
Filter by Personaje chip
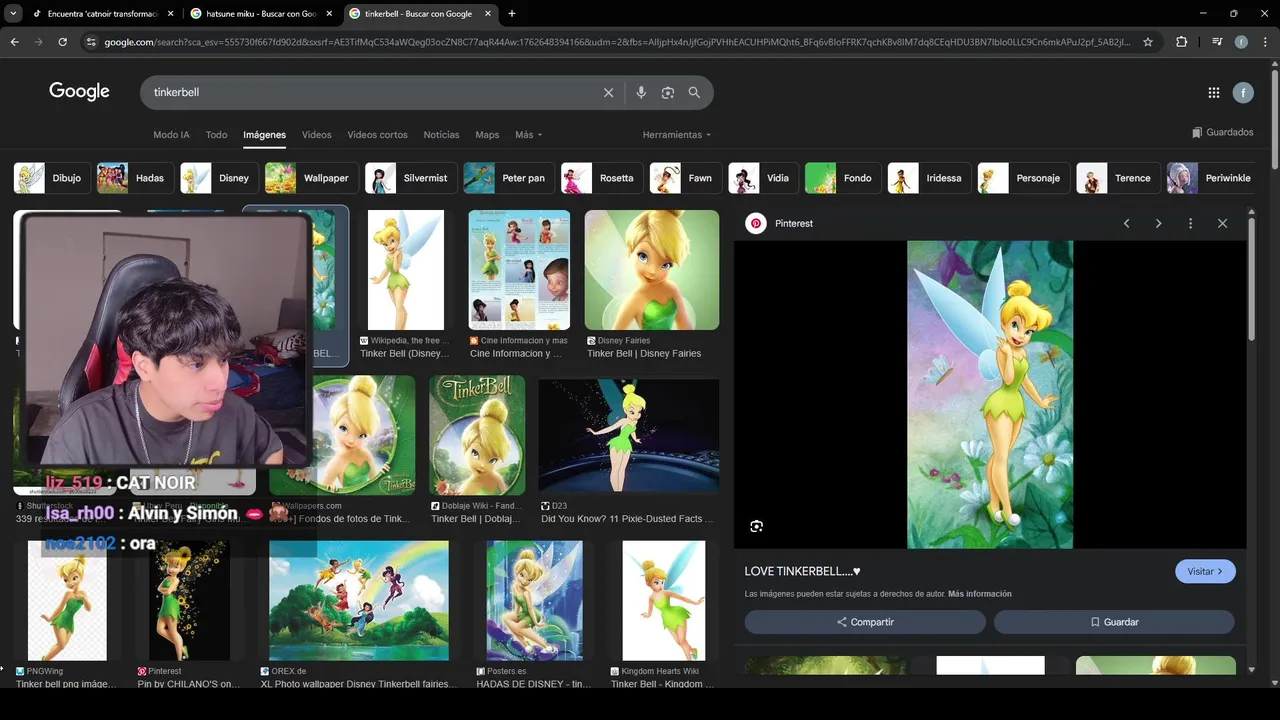tap(1022, 178)
